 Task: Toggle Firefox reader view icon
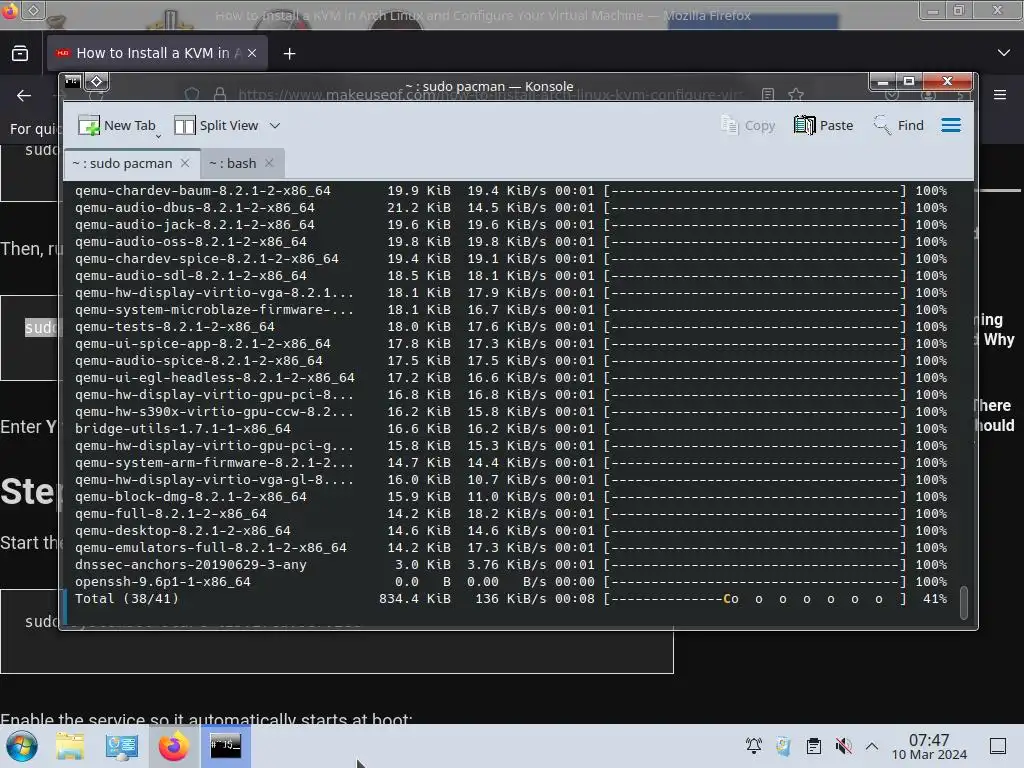(x=768, y=95)
